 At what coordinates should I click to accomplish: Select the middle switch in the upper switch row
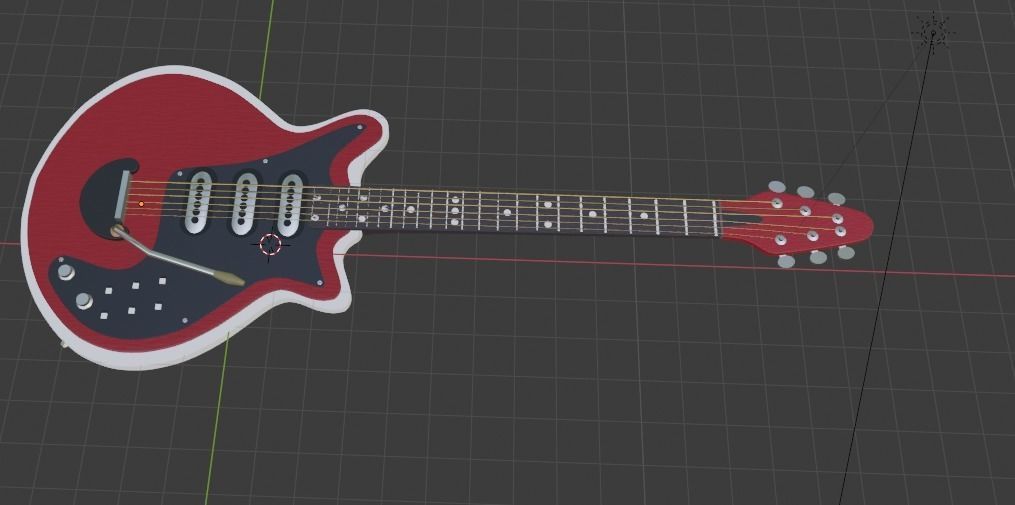[x=135, y=286]
